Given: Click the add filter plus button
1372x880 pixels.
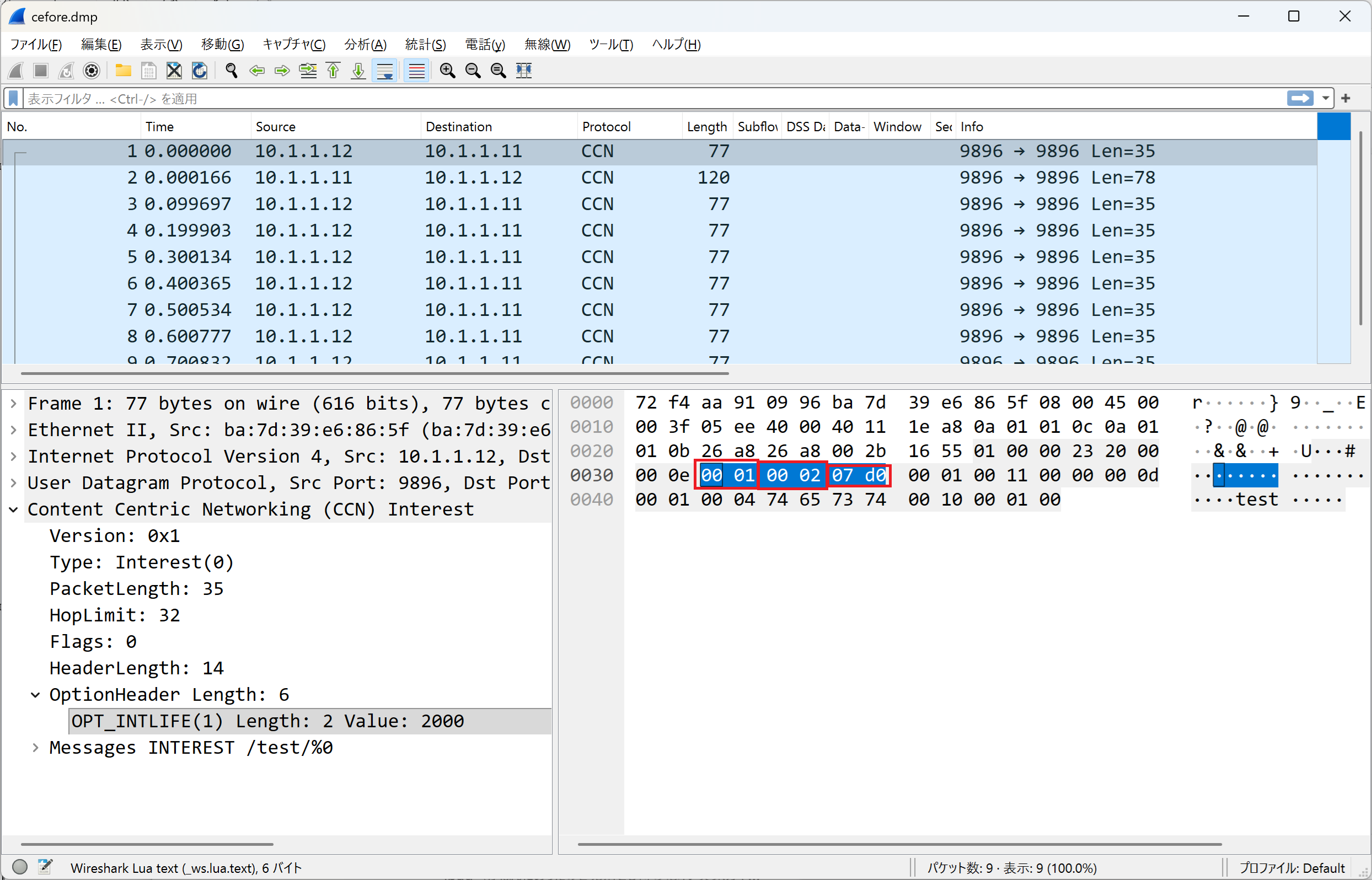Looking at the screenshot, I should tap(1346, 98).
